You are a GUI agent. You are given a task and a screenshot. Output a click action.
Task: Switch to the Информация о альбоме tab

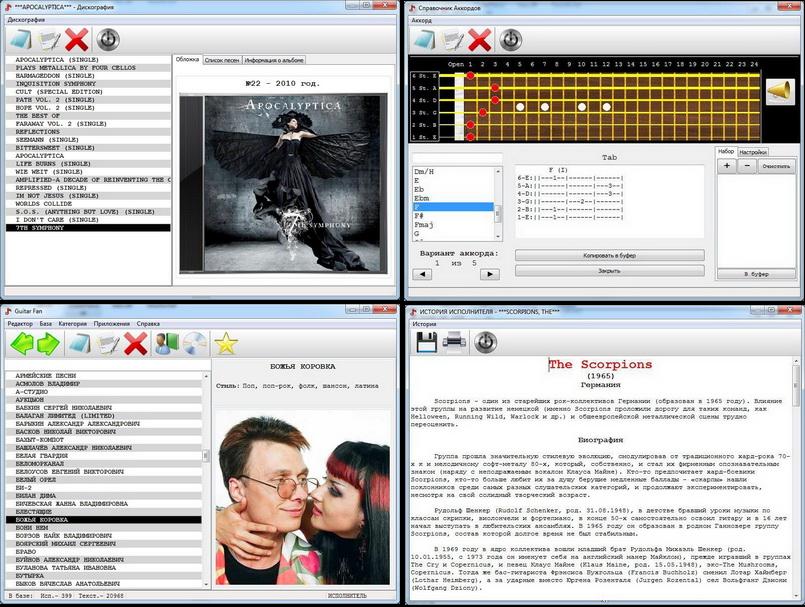pyautogui.click(x=274, y=60)
